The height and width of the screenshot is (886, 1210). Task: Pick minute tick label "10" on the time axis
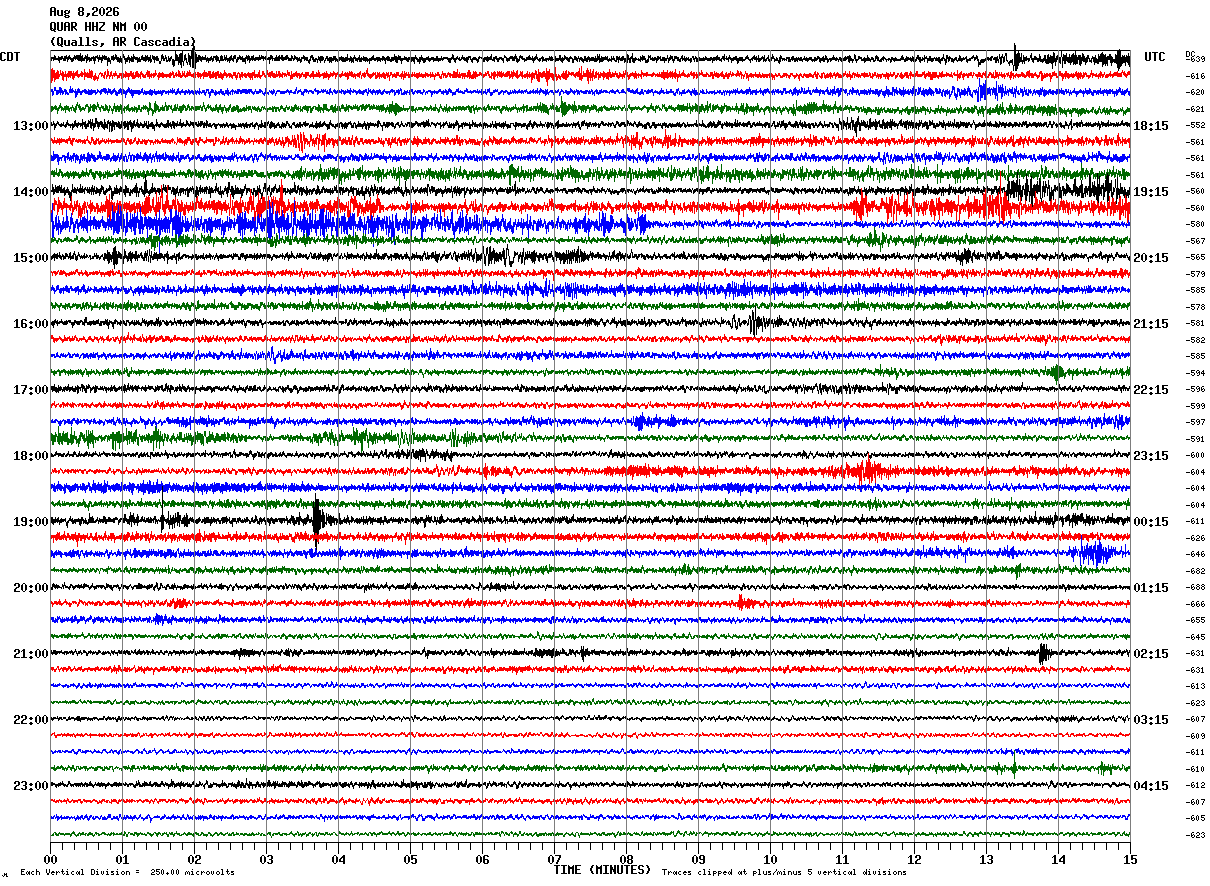click(x=770, y=859)
